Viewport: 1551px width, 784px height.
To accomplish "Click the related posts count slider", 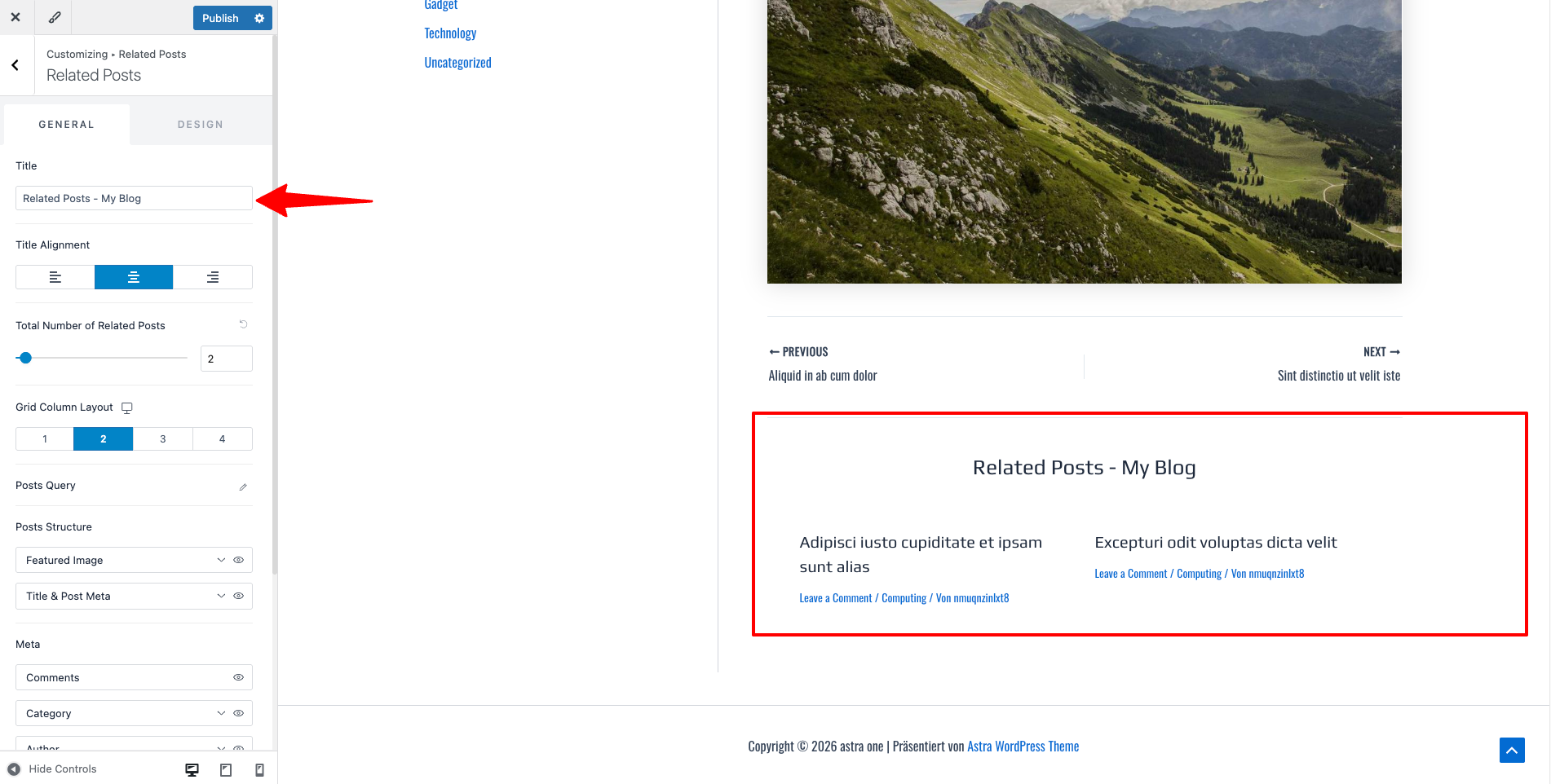I will (102, 358).
